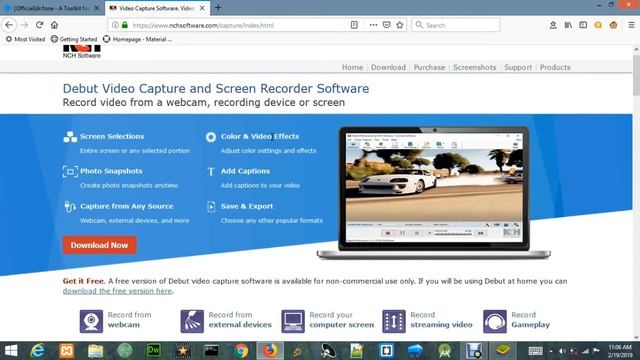
Task: Click the taskbar clock showing 11:06 AM
Action: [619, 351]
